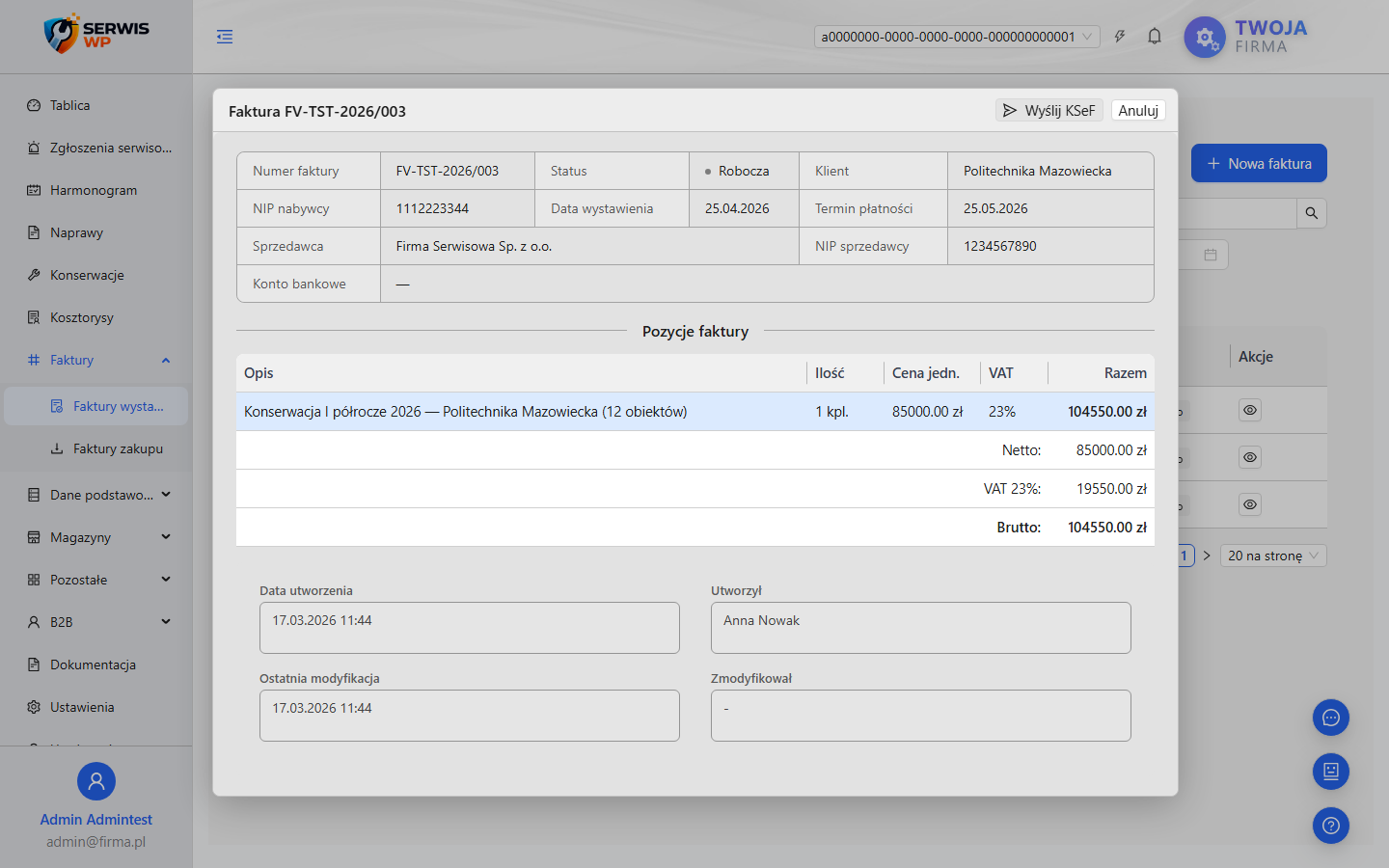
Task: Click Wyślij KSeF button
Action: (x=1049, y=111)
